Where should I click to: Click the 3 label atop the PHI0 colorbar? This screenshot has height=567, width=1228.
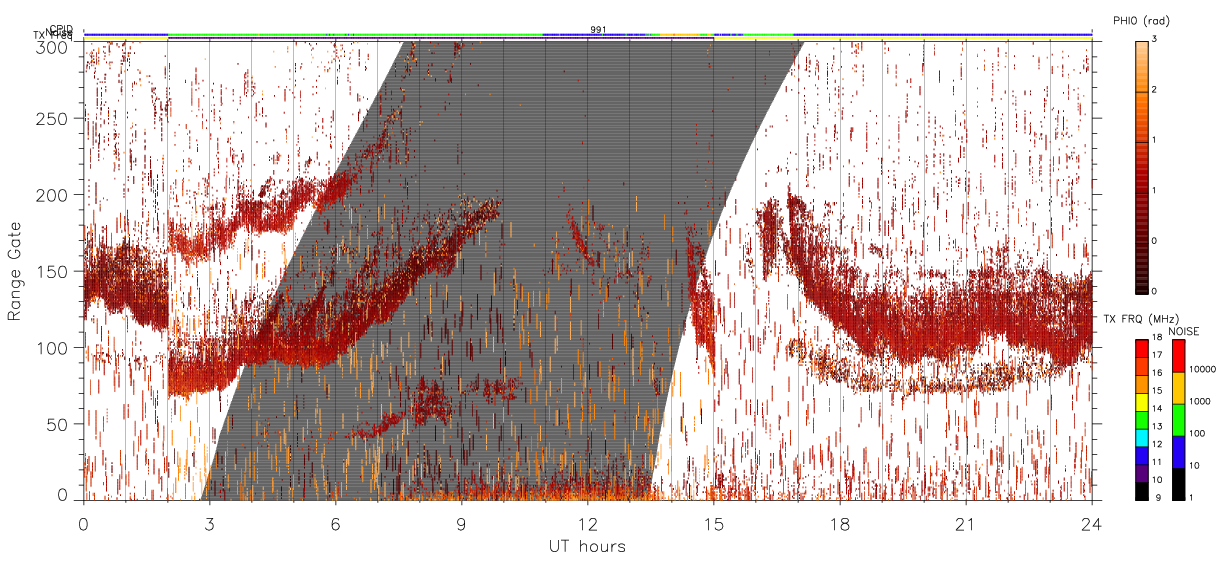click(x=1156, y=40)
